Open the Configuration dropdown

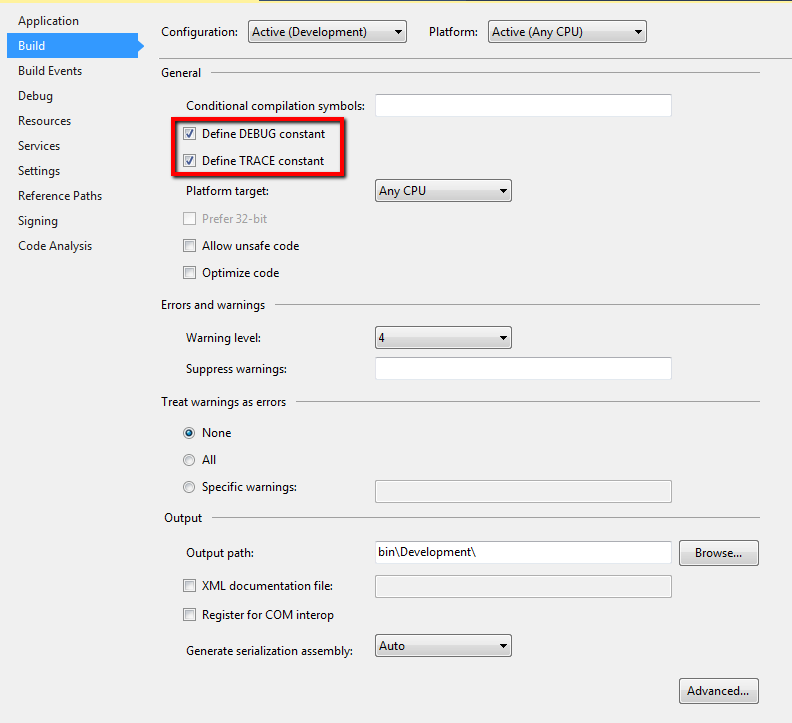[327, 32]
